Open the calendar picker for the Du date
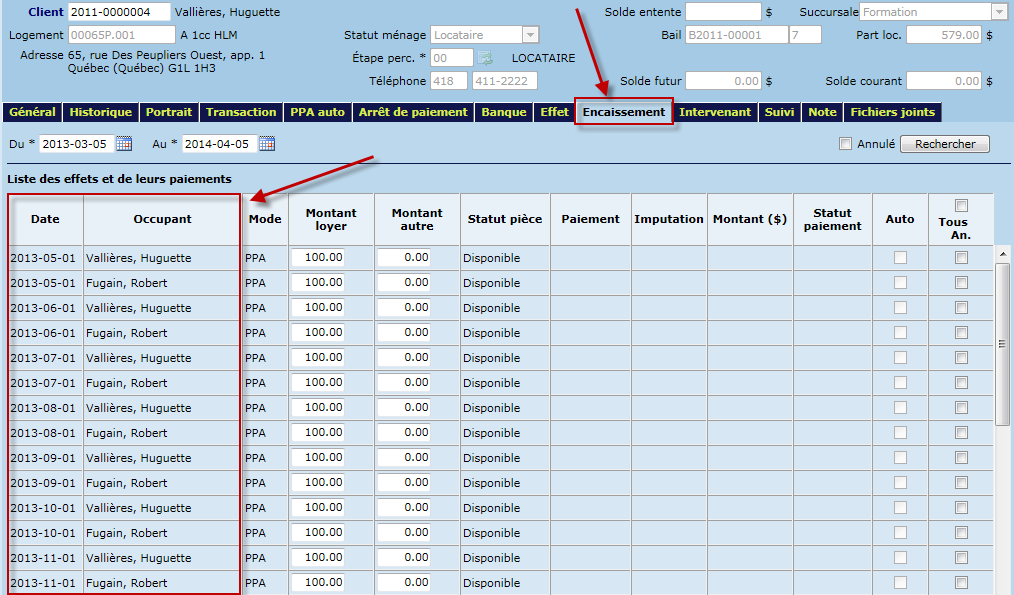1014x595 pixels. [x=124, y=144]
